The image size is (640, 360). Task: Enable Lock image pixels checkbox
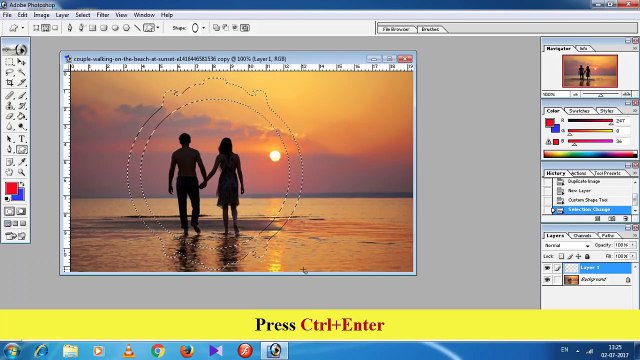click(570, 256)
